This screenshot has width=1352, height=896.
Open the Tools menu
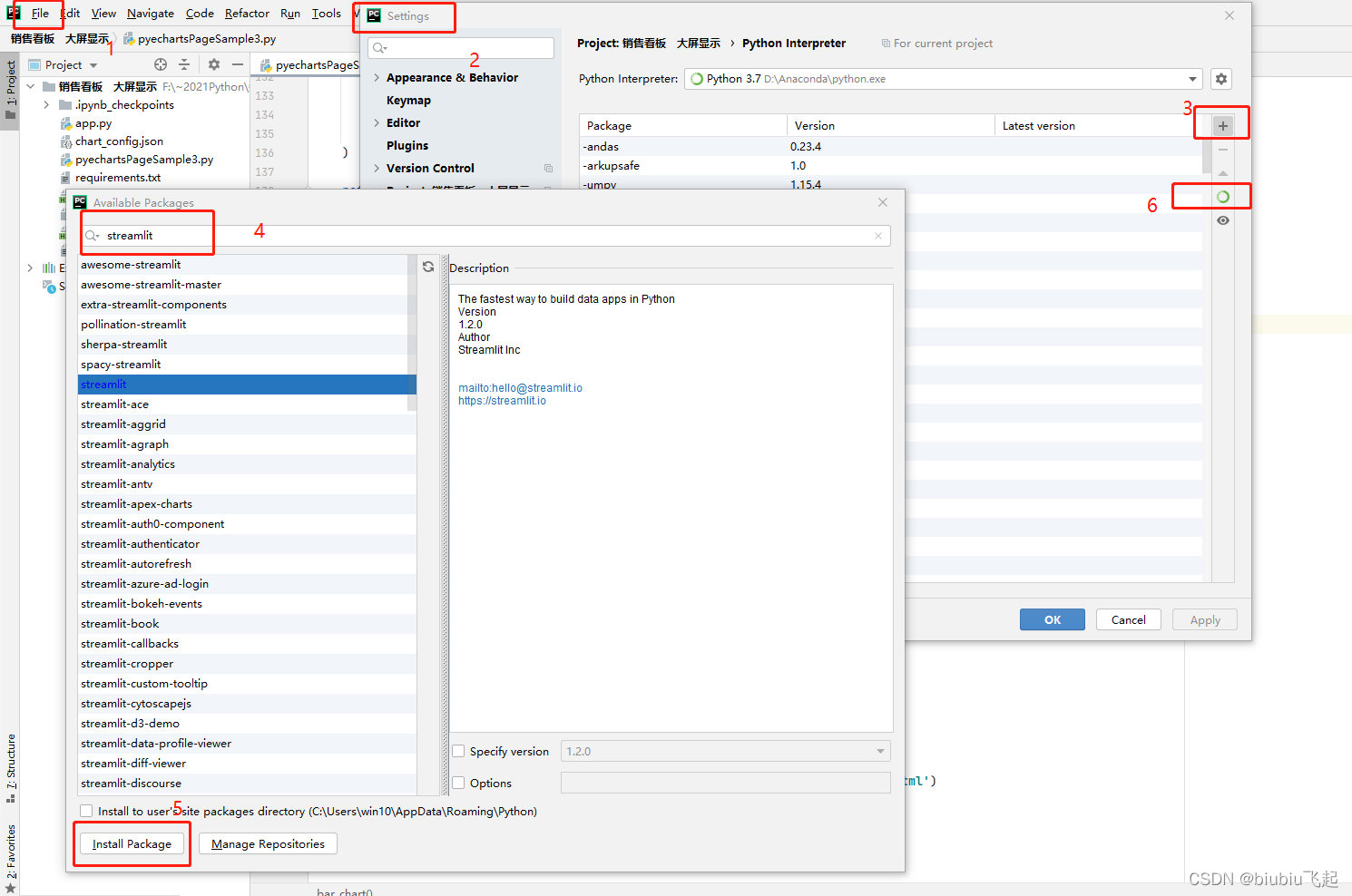[x=327, y=14]
